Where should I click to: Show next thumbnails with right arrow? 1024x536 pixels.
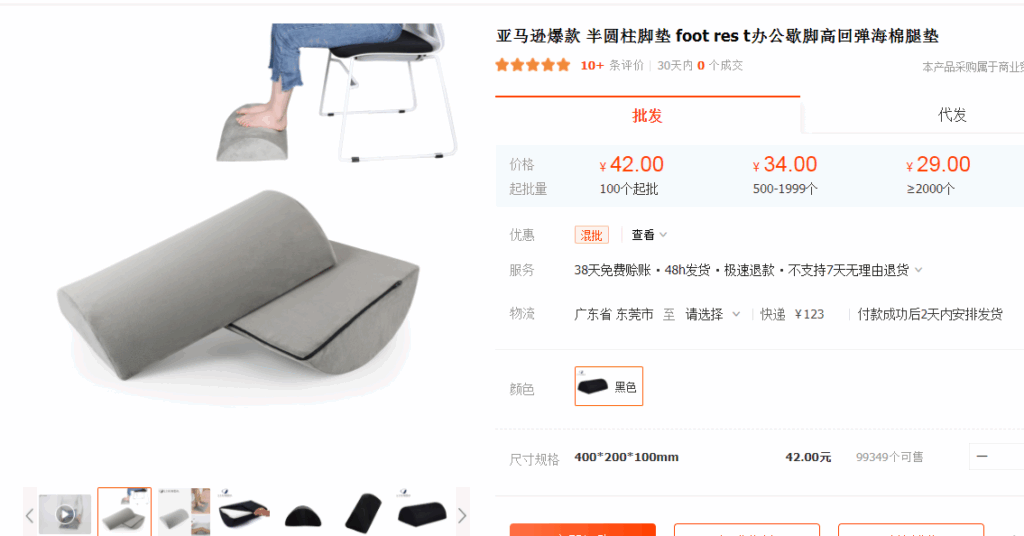coord(462,515)
